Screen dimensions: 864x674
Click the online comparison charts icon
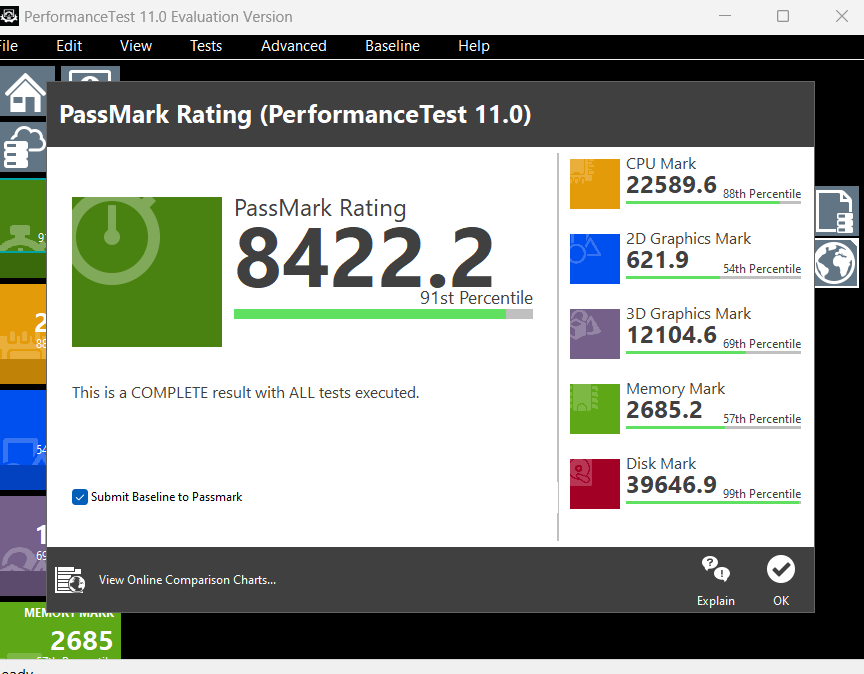coord(70,580)
